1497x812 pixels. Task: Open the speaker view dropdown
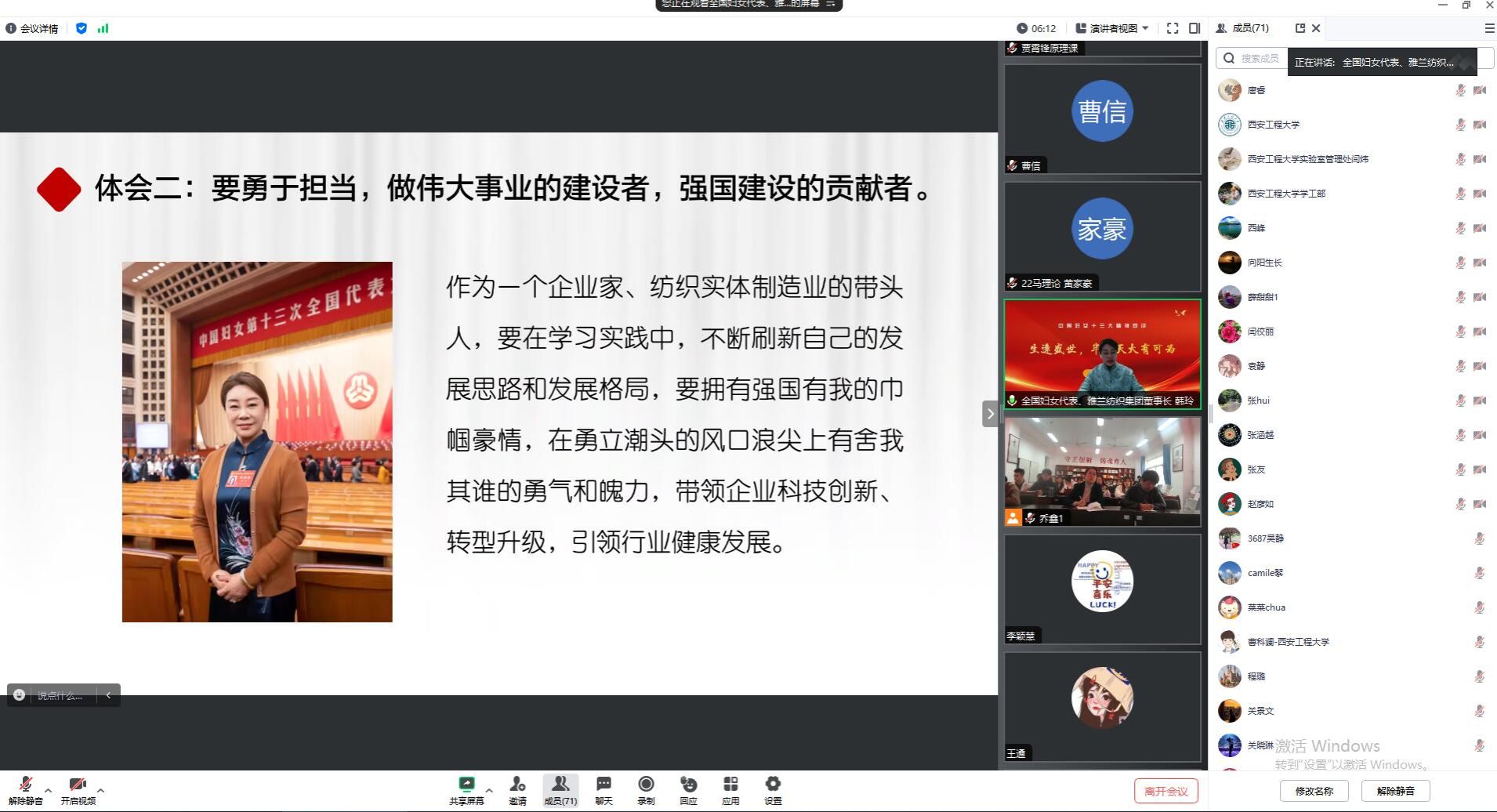coord(1112,28)
